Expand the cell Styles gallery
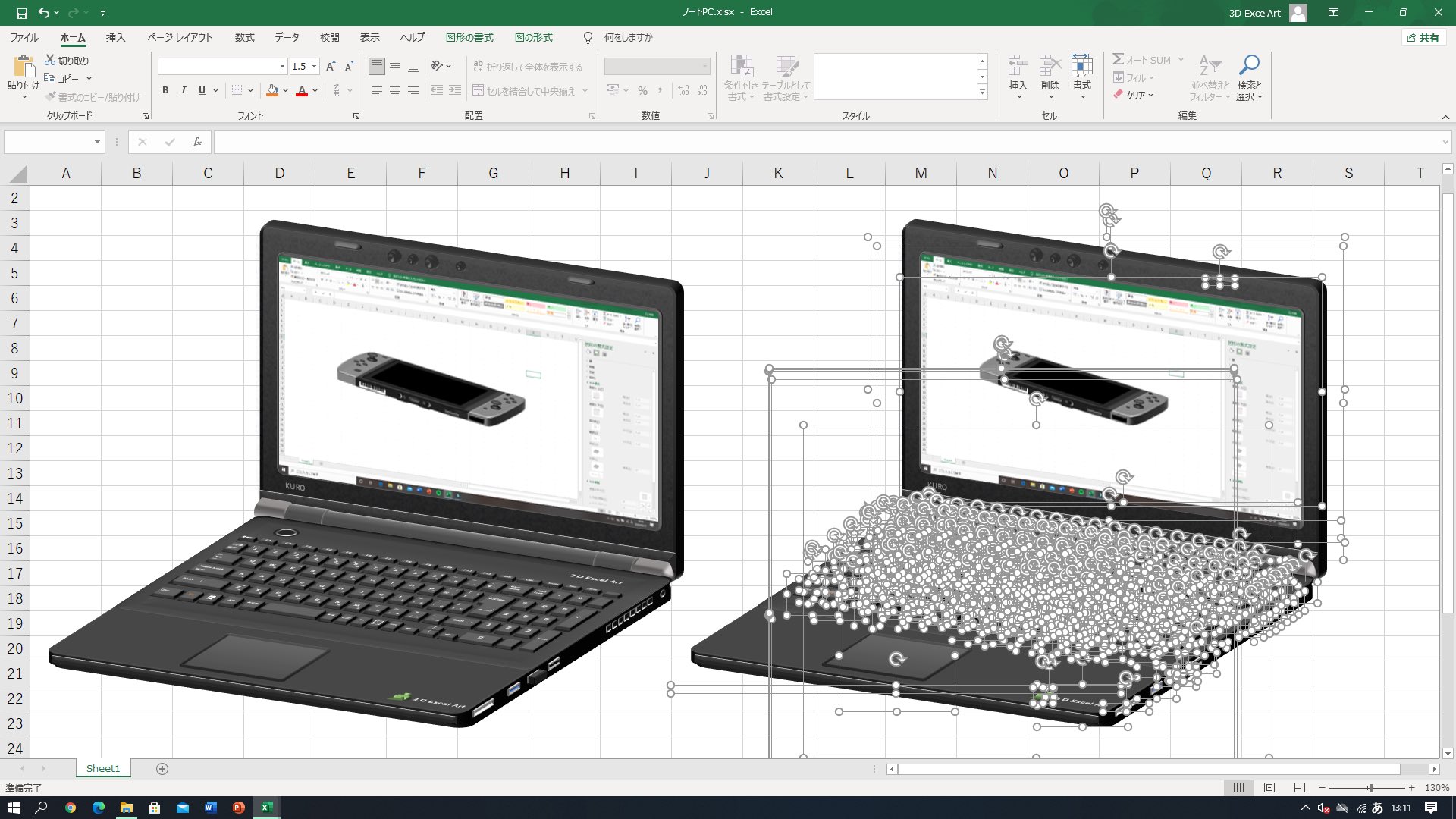The height and width of the screenshot is (819, 1456). (x=982, y=93)
